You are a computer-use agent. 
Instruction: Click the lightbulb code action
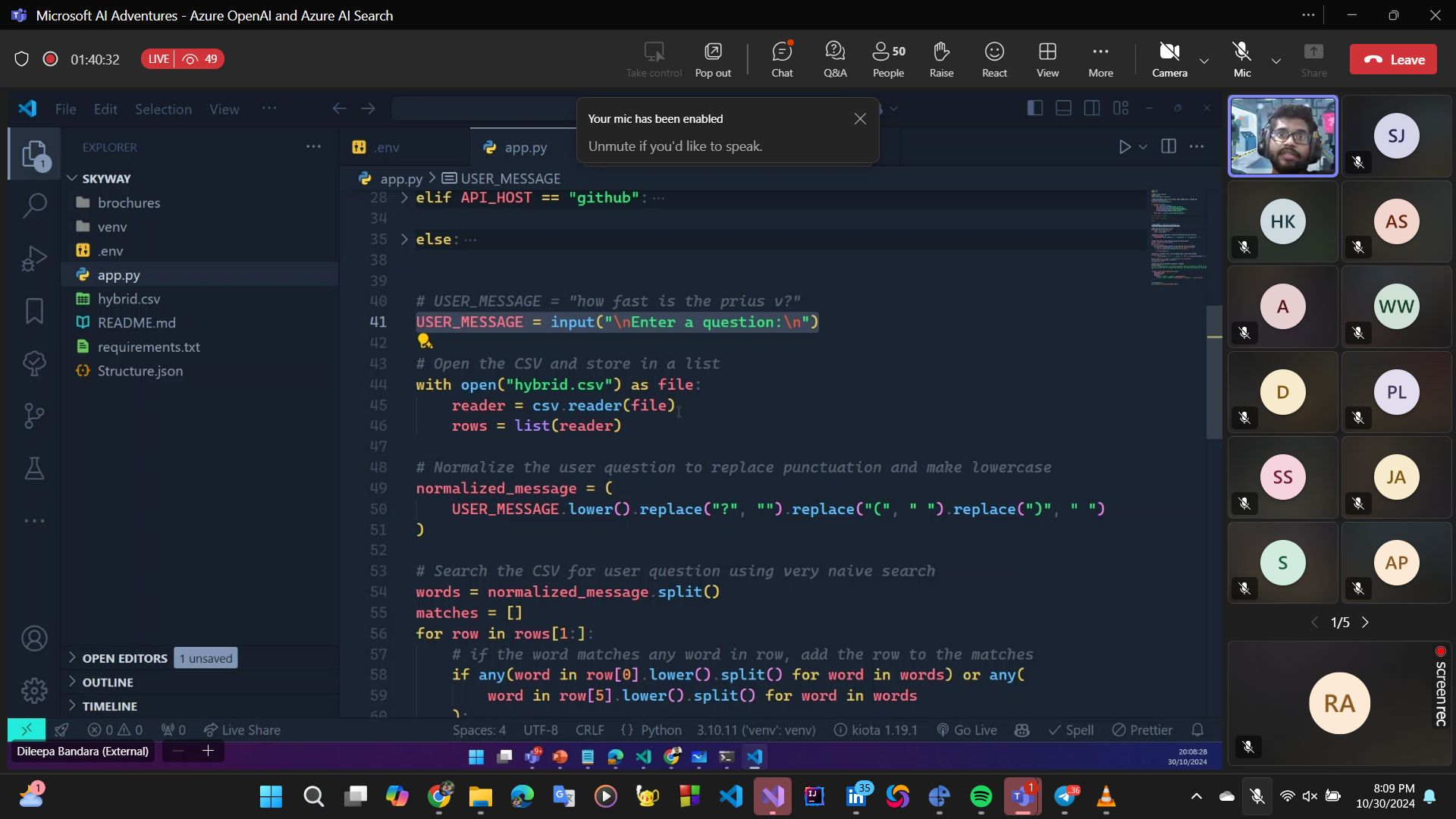(425, 342)
